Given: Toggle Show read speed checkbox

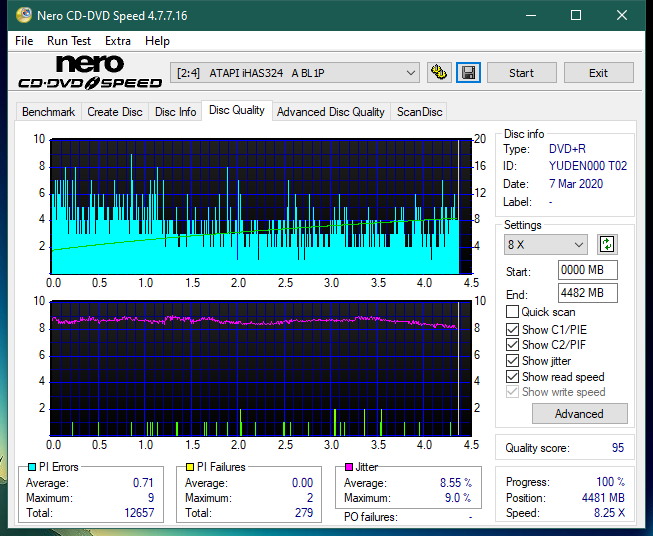Looking at the screenshot, I should (x=512, y=376).
